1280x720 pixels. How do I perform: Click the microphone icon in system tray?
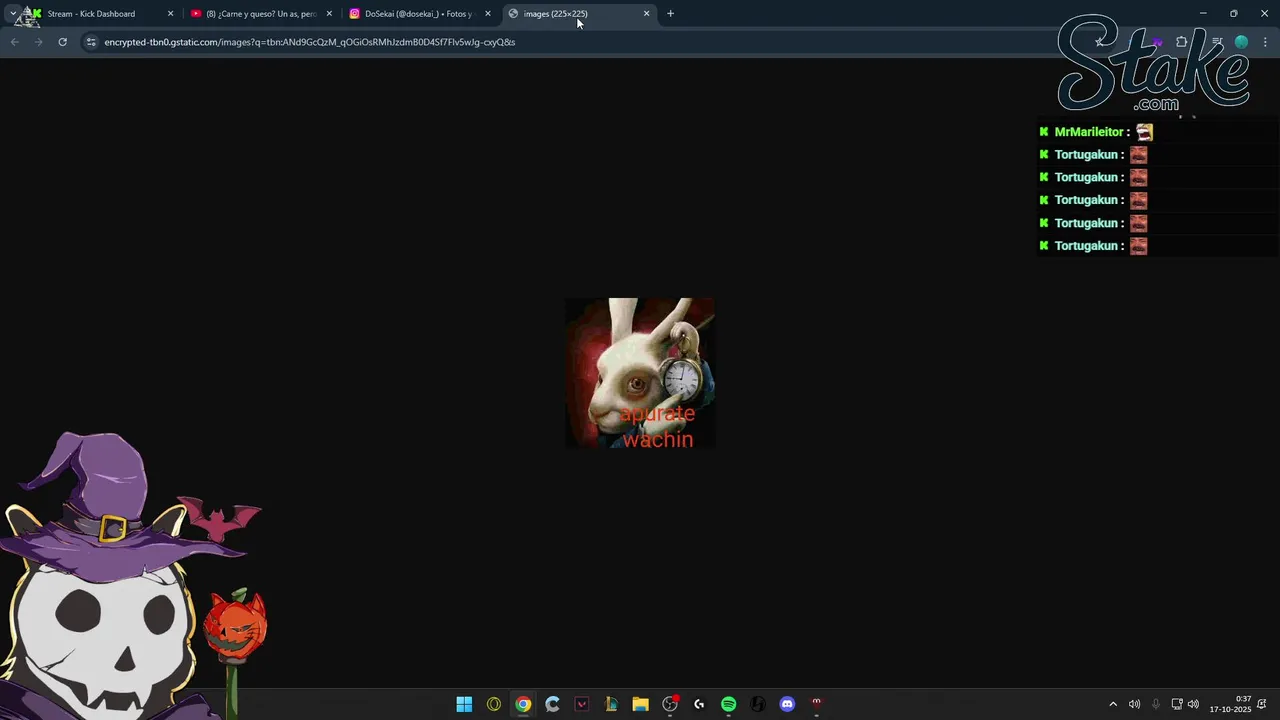coord(1156,704)
